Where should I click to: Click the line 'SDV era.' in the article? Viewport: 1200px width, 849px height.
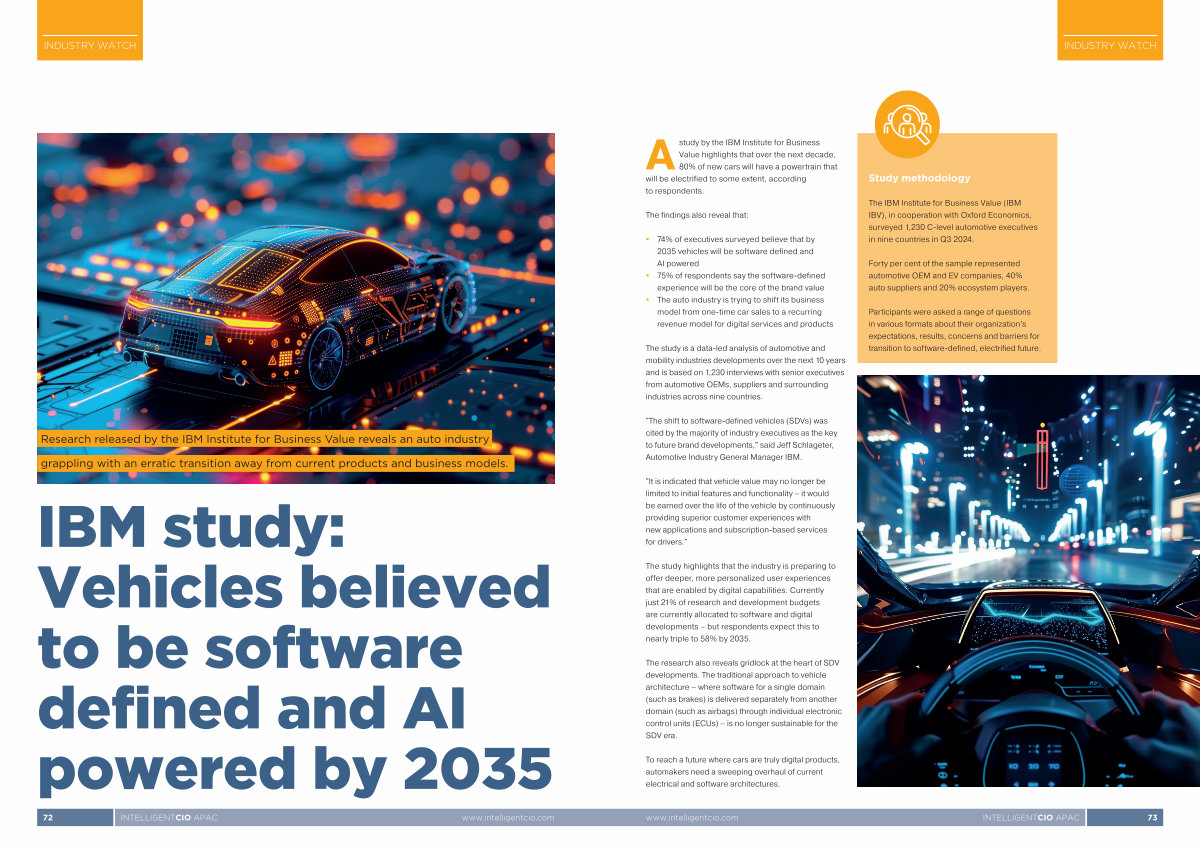(x=662, y=735)
